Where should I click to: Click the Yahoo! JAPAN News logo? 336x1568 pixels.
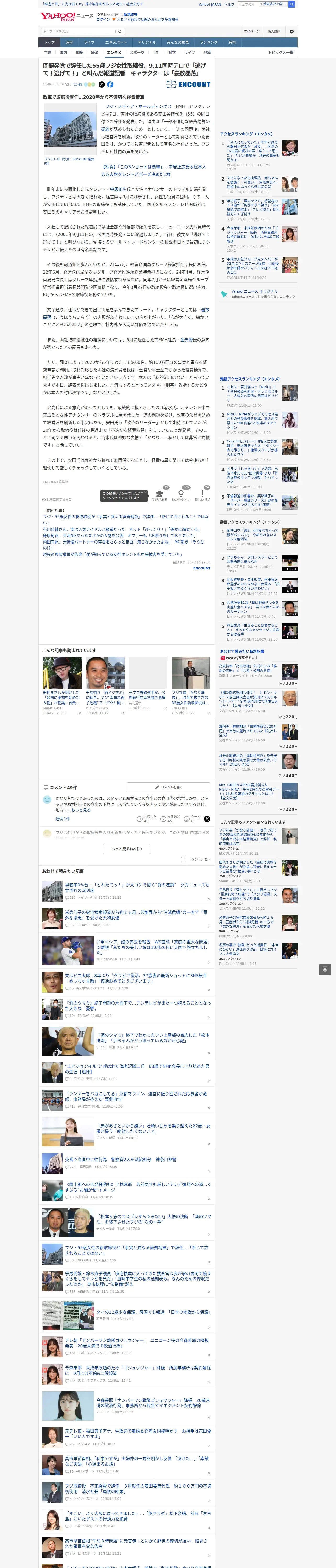tap(67, 16)
